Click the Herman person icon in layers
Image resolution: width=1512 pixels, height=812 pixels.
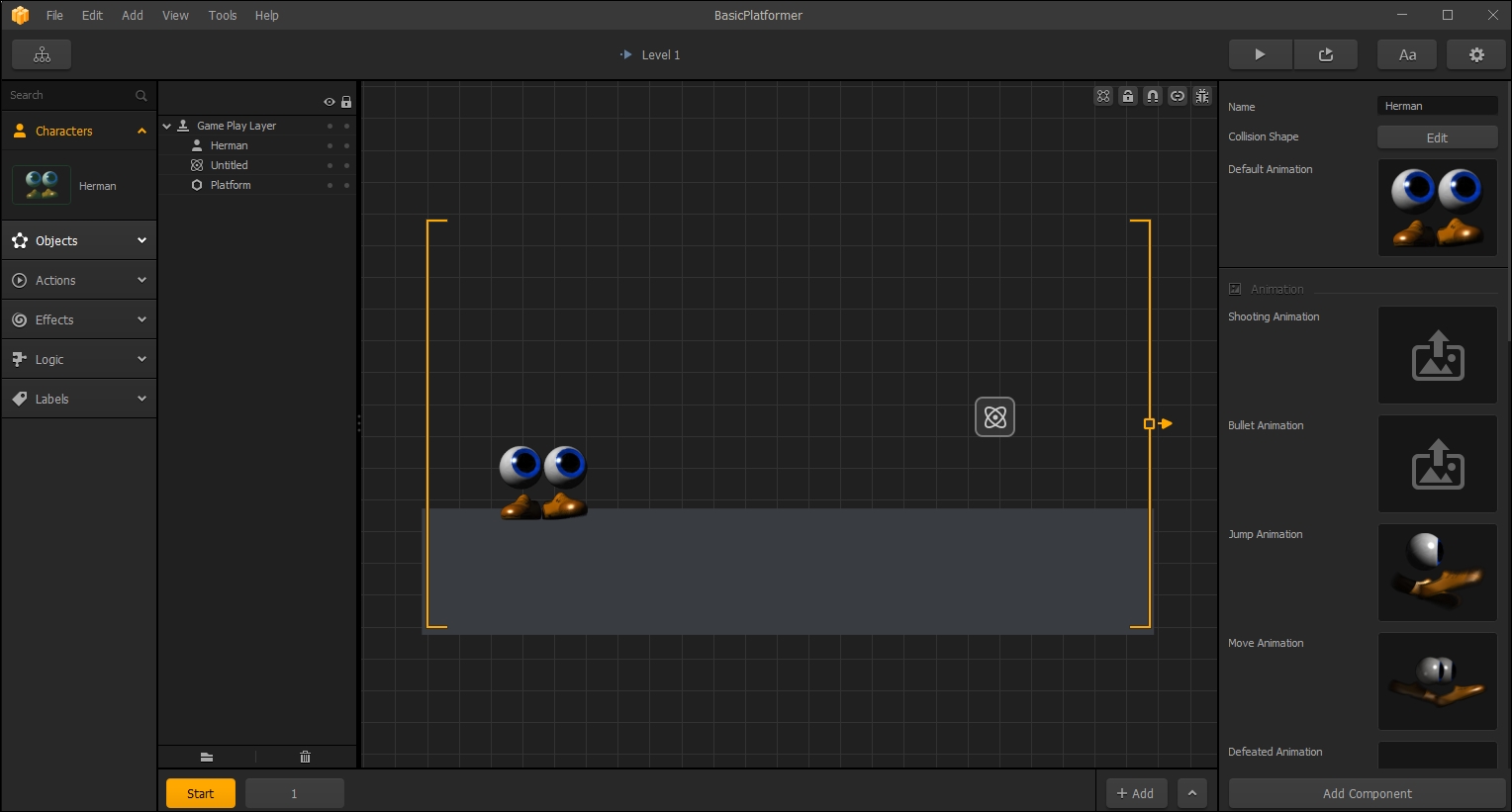pyautogui.click(x=197, y=145)
